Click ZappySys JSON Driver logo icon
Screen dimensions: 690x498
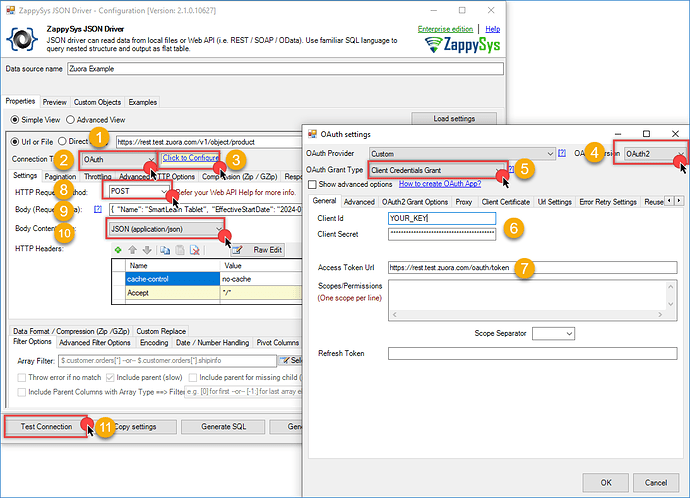pos(22,39)
